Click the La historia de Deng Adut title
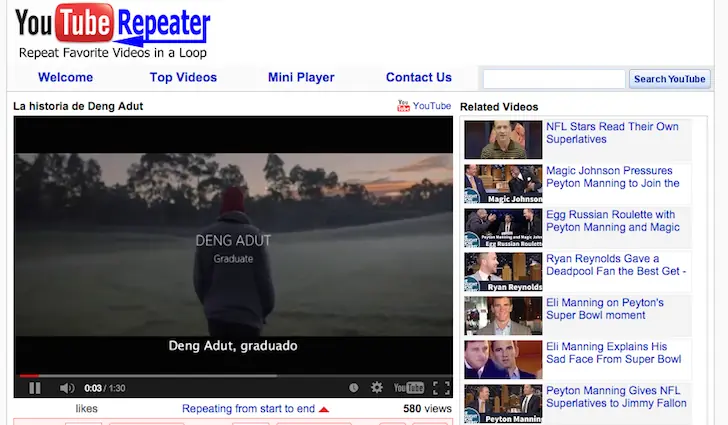This screenshot has width=728, height=425. [x=78, y=106]
